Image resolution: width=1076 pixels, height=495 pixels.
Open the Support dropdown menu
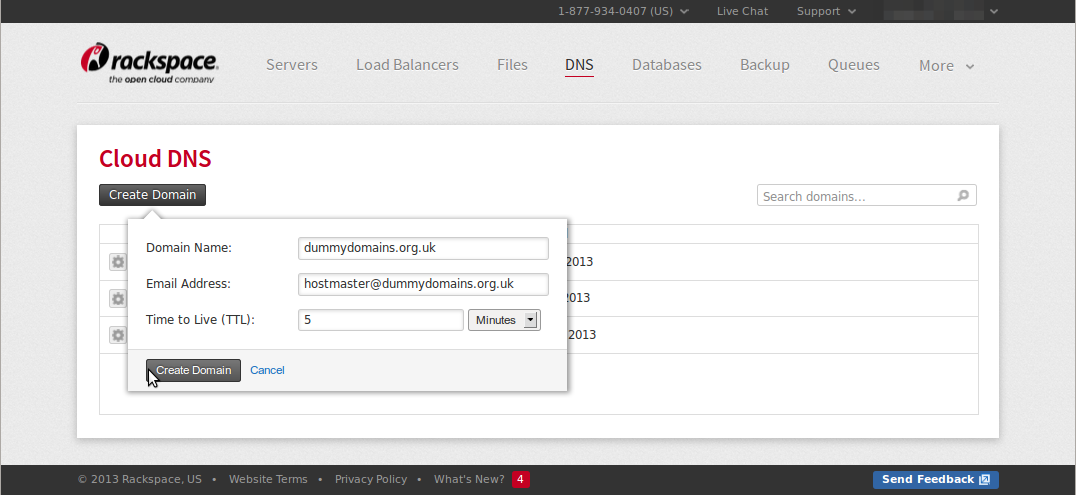[826, 11]
